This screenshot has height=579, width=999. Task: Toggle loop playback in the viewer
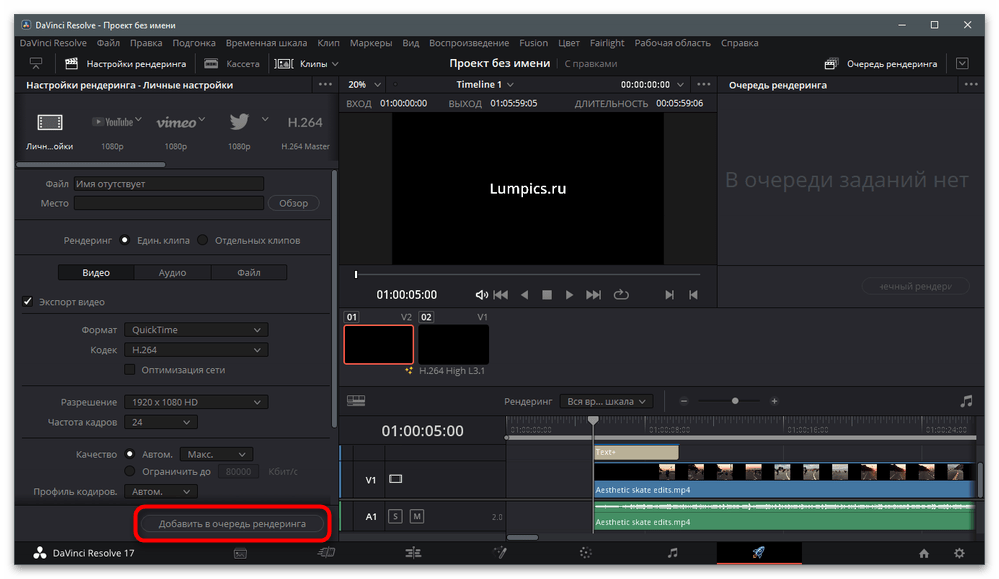coord(621,295)
